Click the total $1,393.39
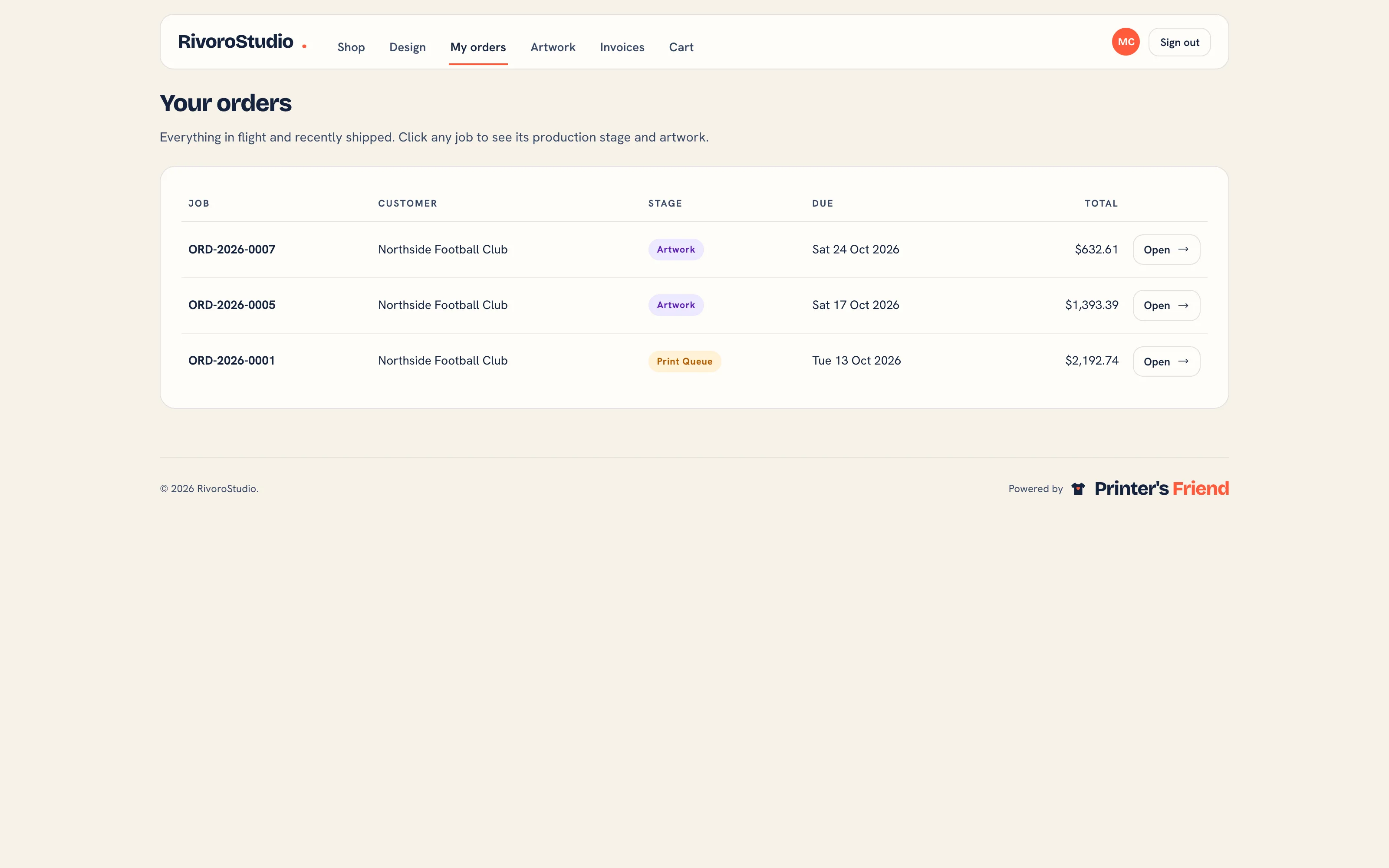Screen dimensions: 1389x868 [1092, 306]
